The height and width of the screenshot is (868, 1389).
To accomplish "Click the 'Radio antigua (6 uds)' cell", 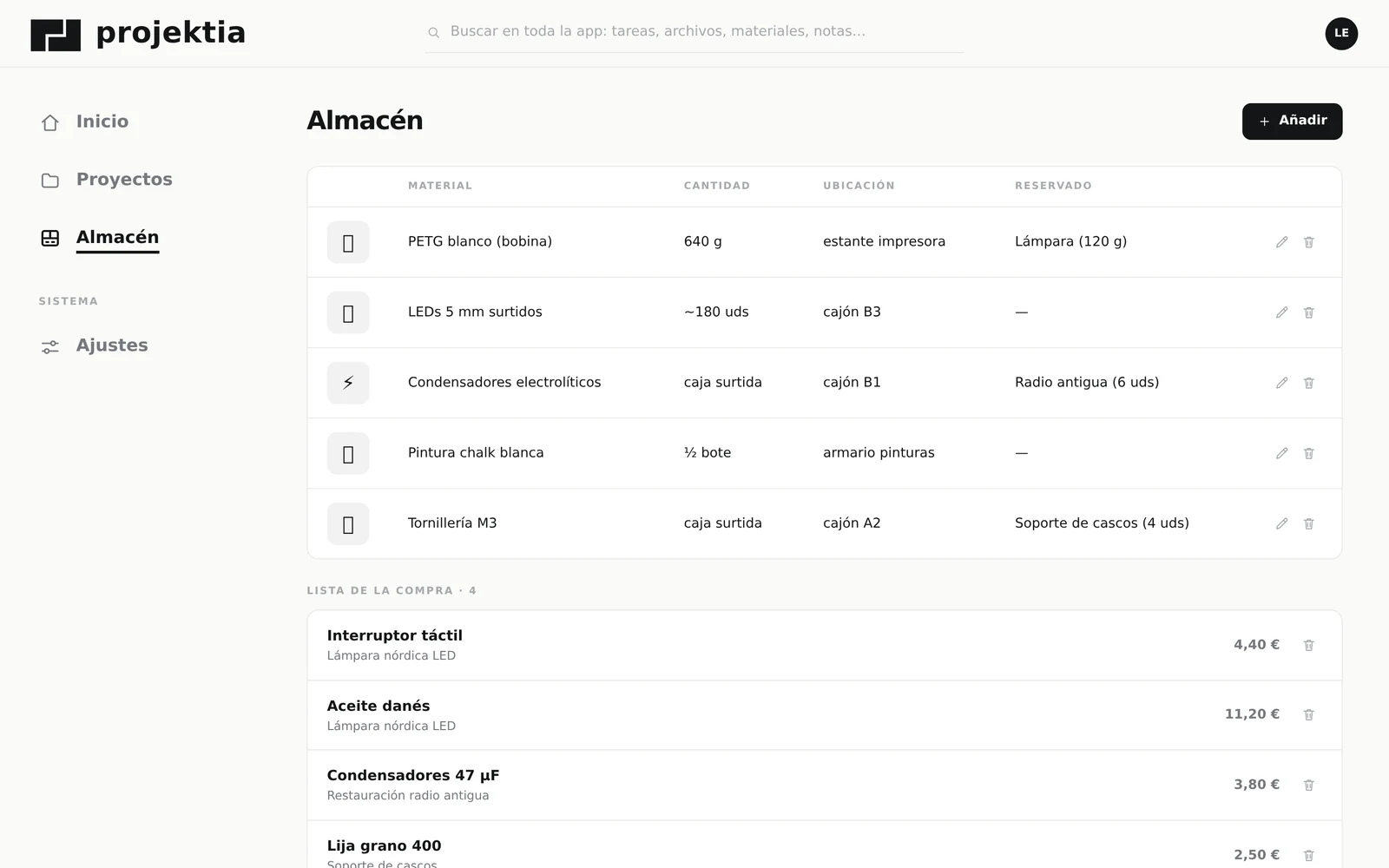I will click(x=1087, y=382).
